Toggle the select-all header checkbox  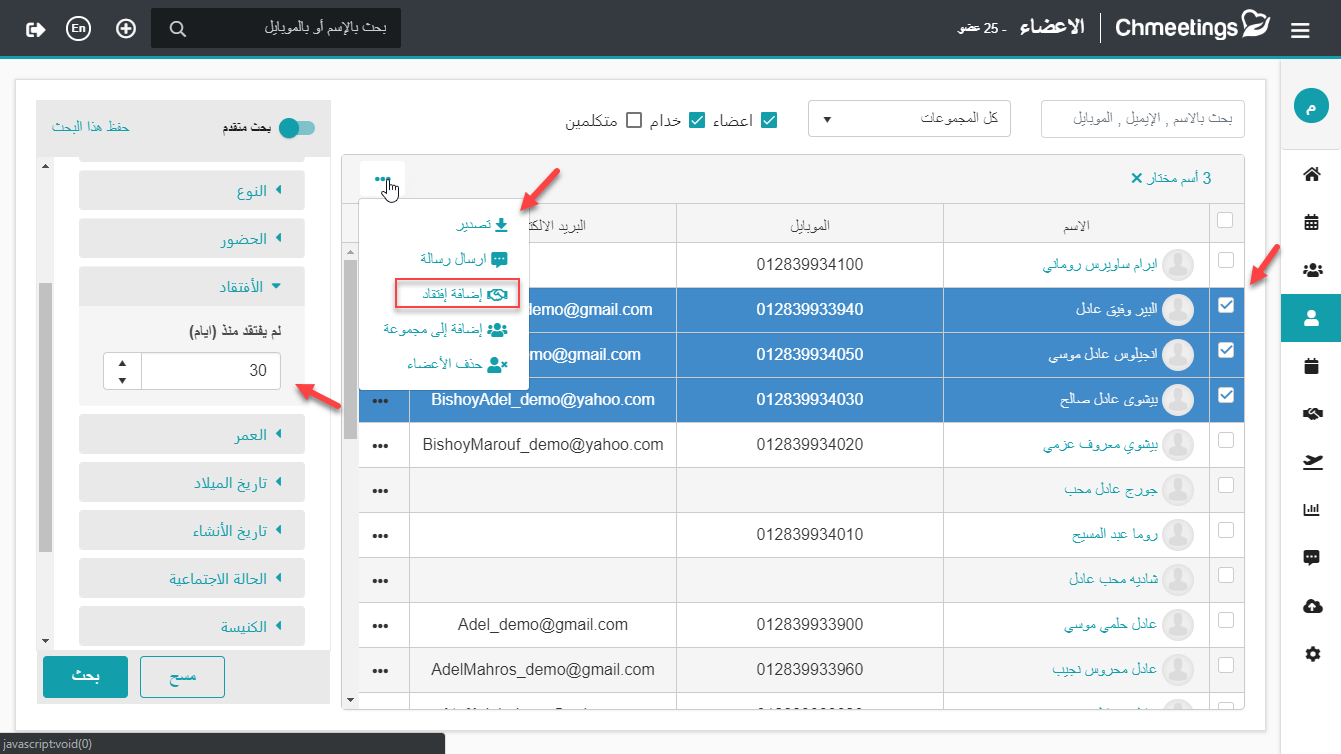coord(1225,220)
